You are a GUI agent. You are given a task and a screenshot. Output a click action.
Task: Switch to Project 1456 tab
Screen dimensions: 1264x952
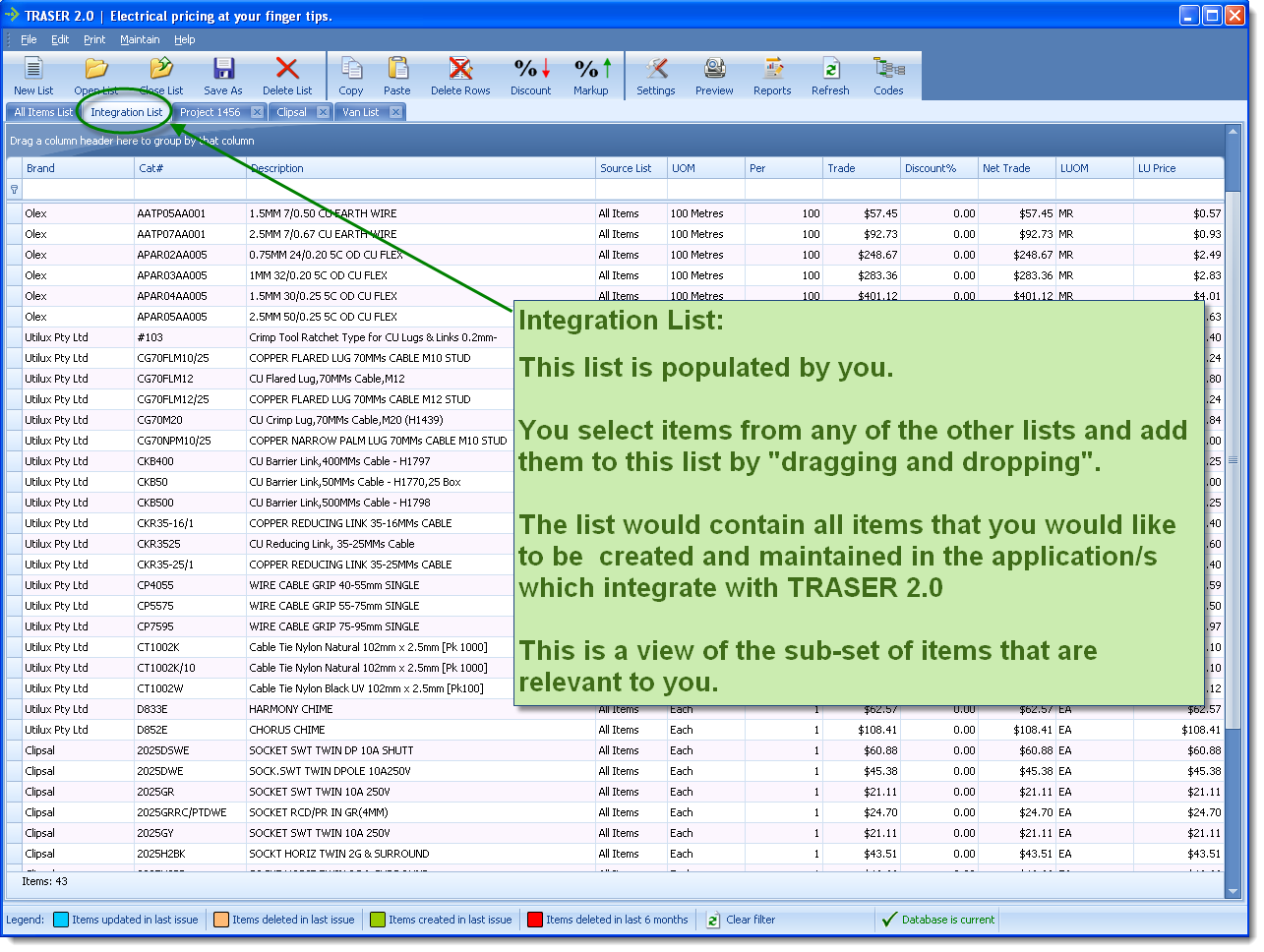210,112
